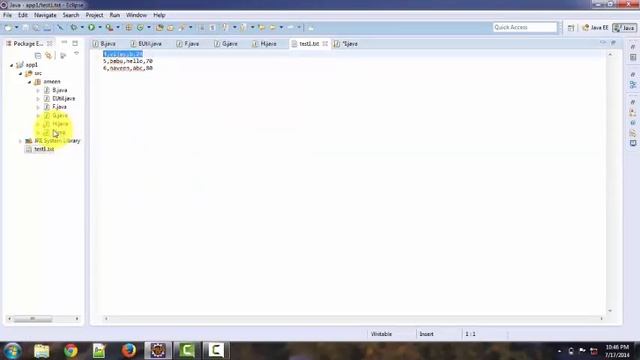640x360 pixels.
Task: Expand the EUtil.java tree node
Action: pyautogui.click(x=38, y=99)
